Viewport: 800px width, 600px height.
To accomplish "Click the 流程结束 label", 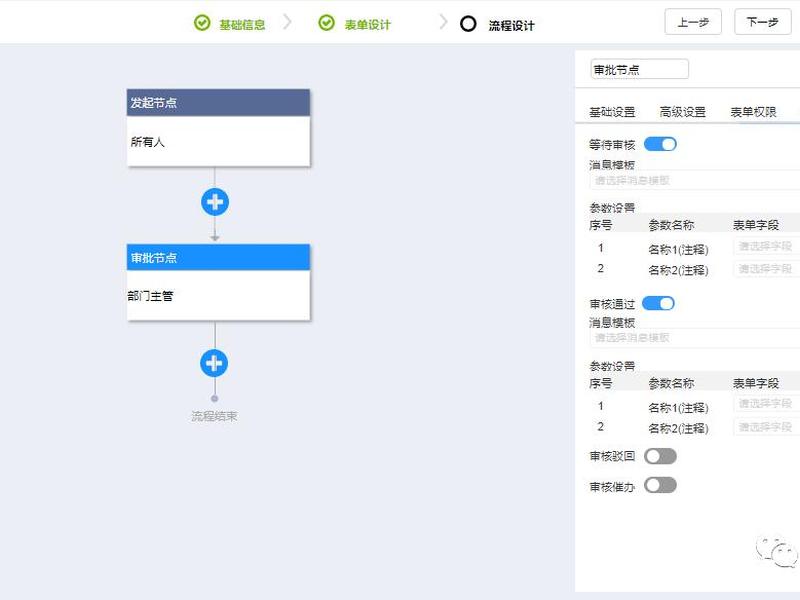I will 214,416.
